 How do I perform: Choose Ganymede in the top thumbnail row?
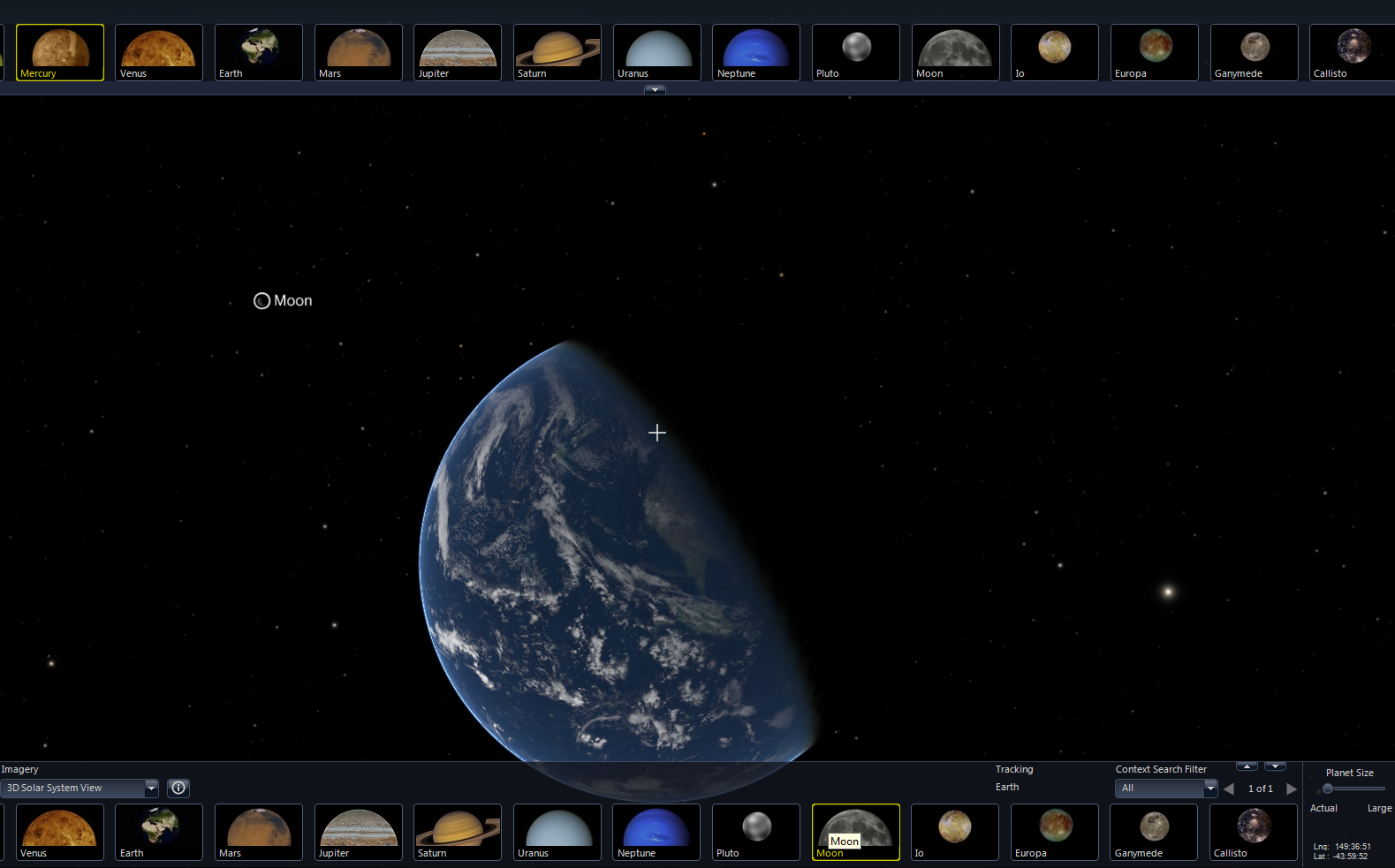pyautogui.click(x=1254, y=52)
